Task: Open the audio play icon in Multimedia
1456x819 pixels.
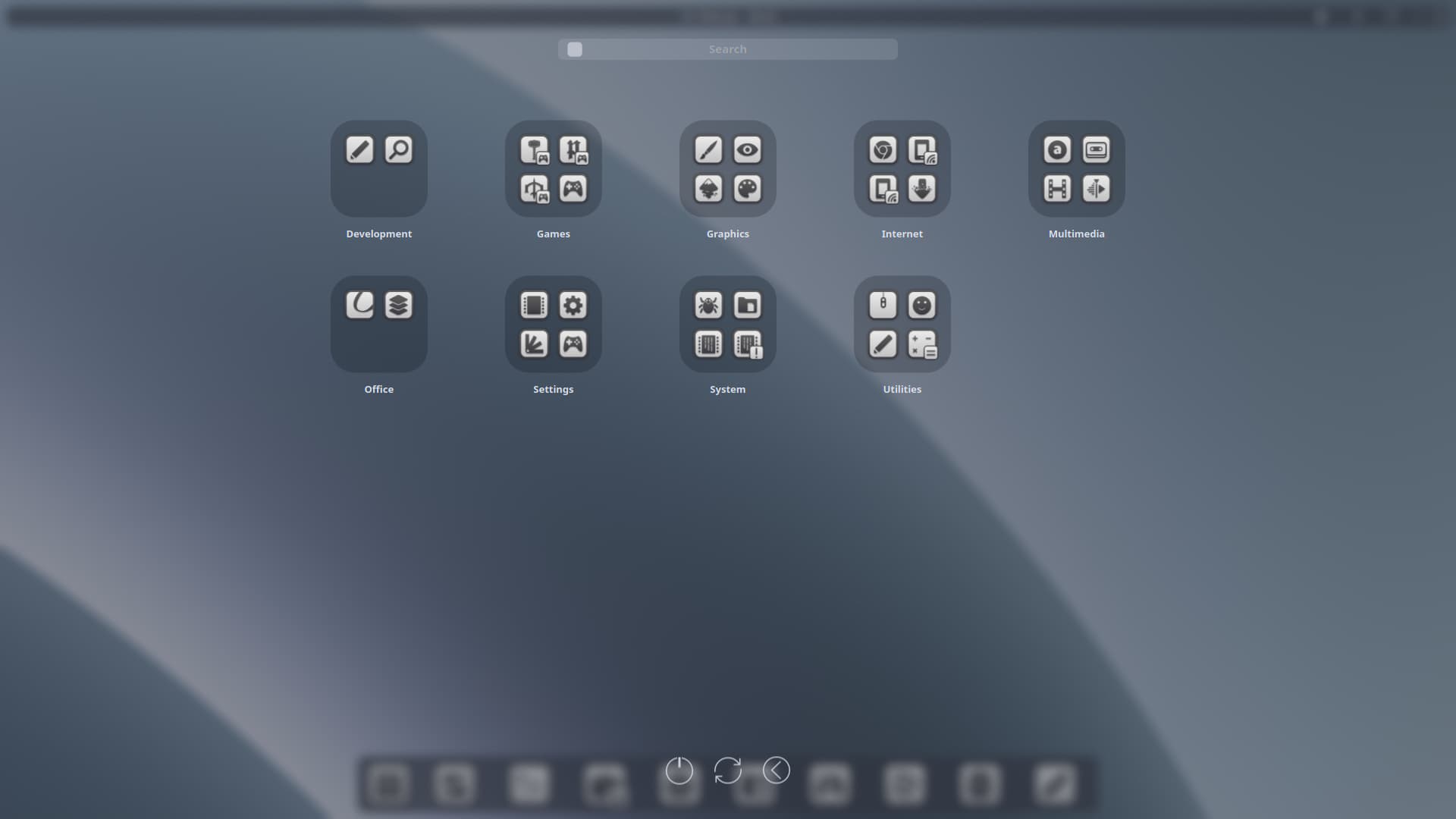Action: [x=1097, y=189]
